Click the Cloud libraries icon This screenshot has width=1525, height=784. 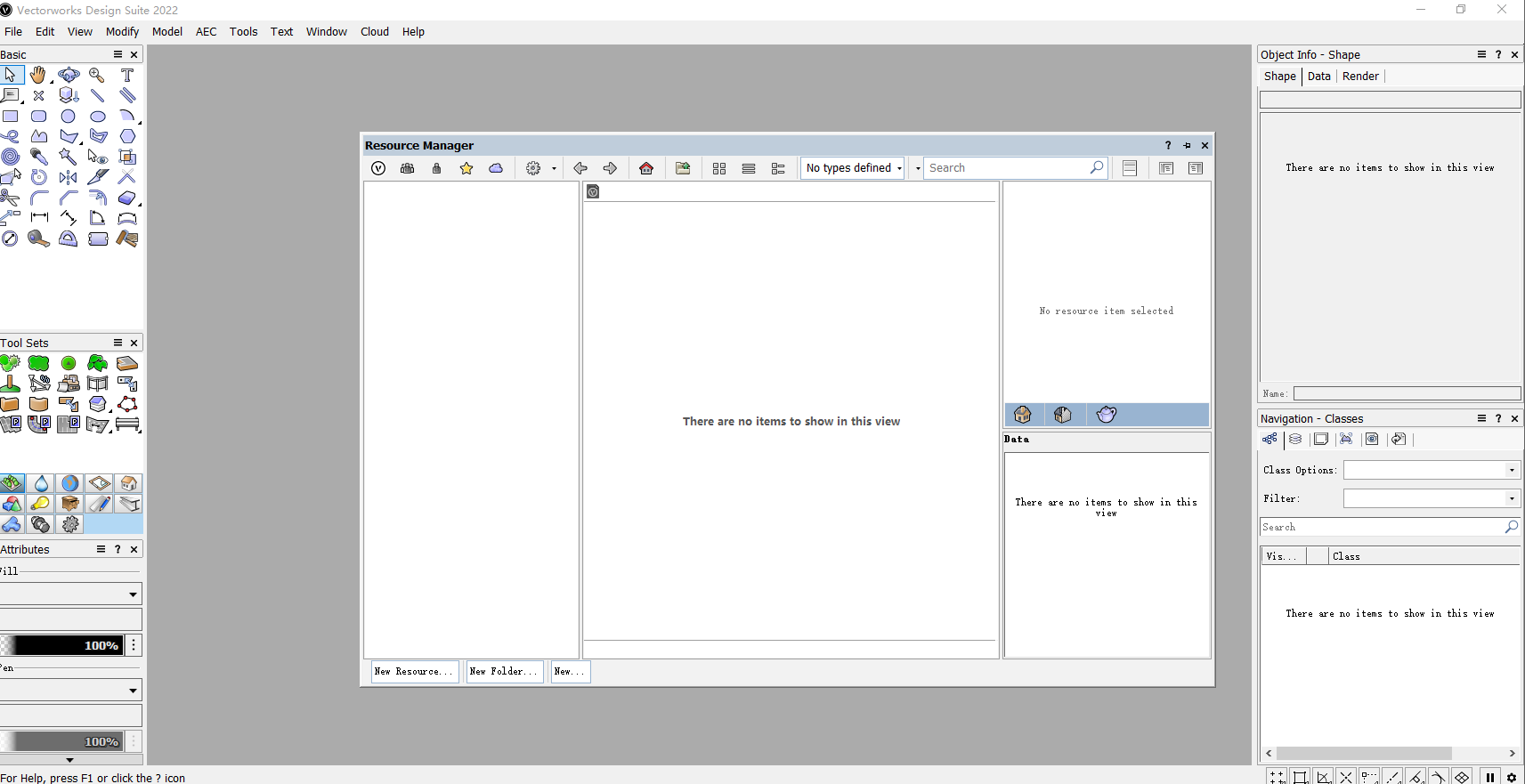coord(496,168)
